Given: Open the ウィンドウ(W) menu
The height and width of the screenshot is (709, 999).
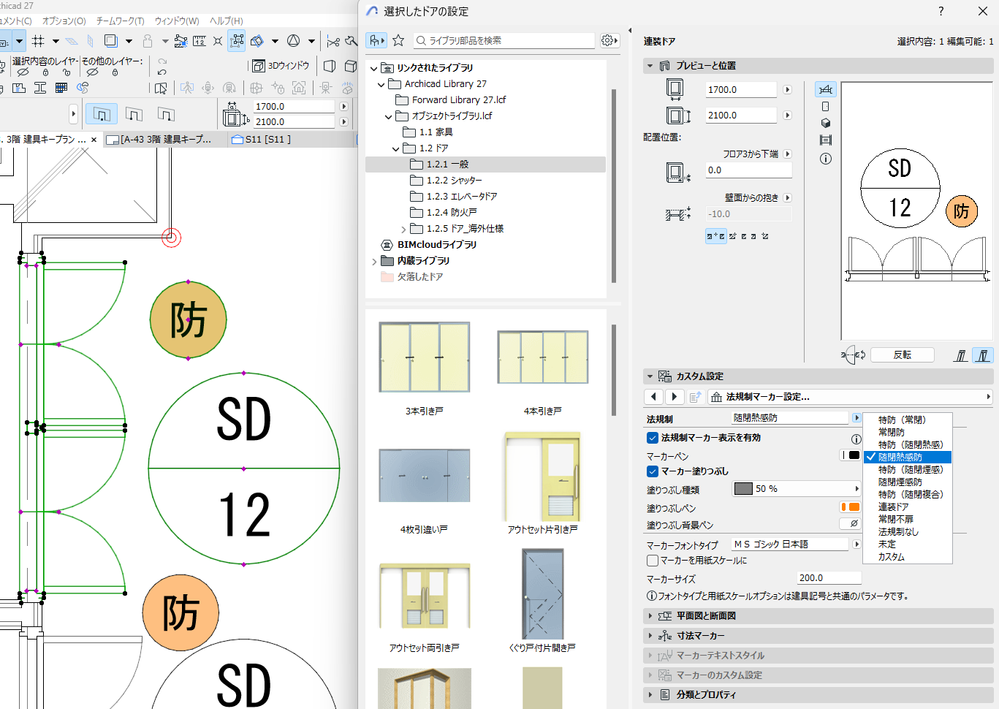Looking at the screenshot, I should tap(177, 21).
